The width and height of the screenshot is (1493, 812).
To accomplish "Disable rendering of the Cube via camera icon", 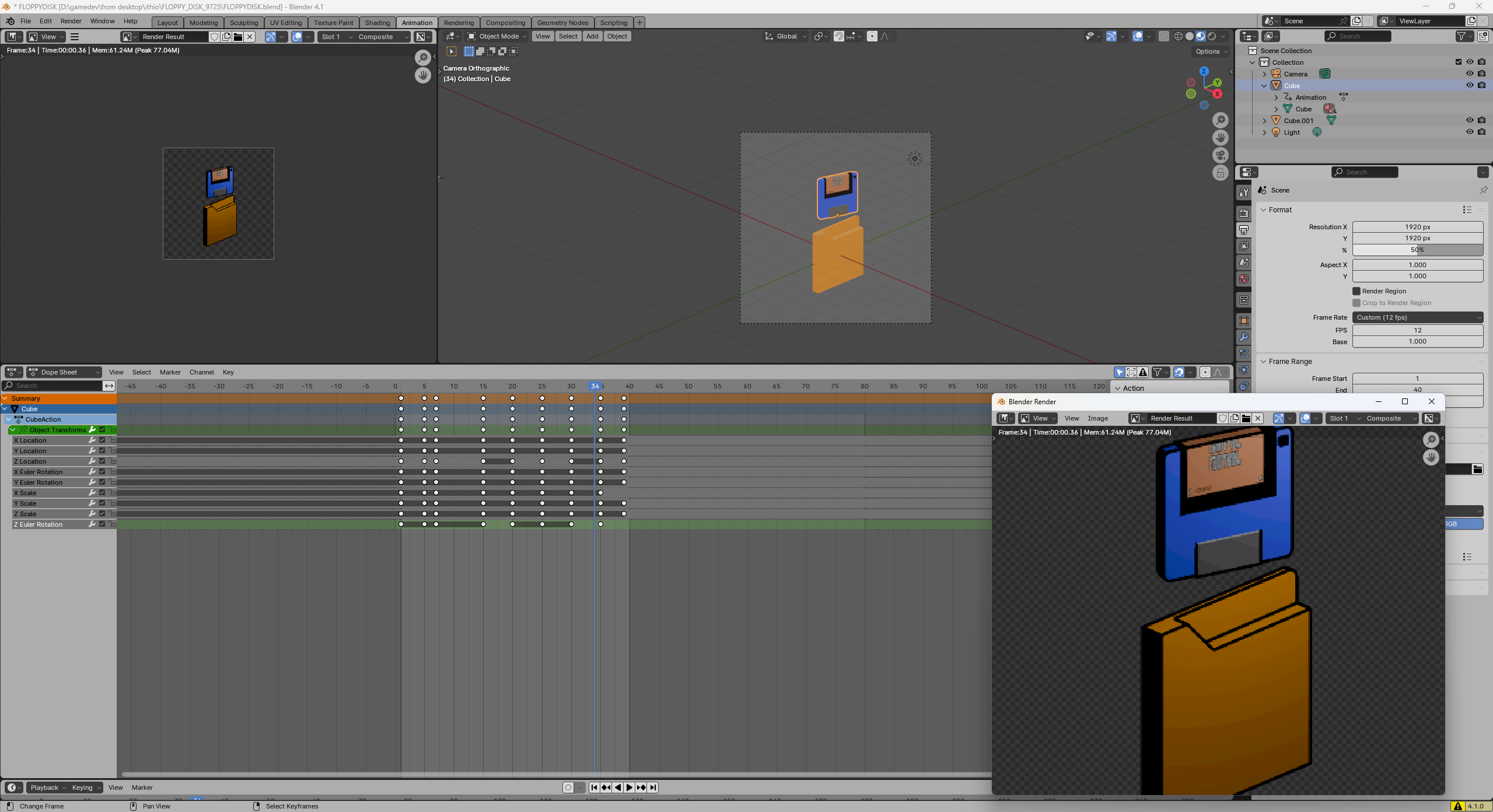I will click(1481, 85).
